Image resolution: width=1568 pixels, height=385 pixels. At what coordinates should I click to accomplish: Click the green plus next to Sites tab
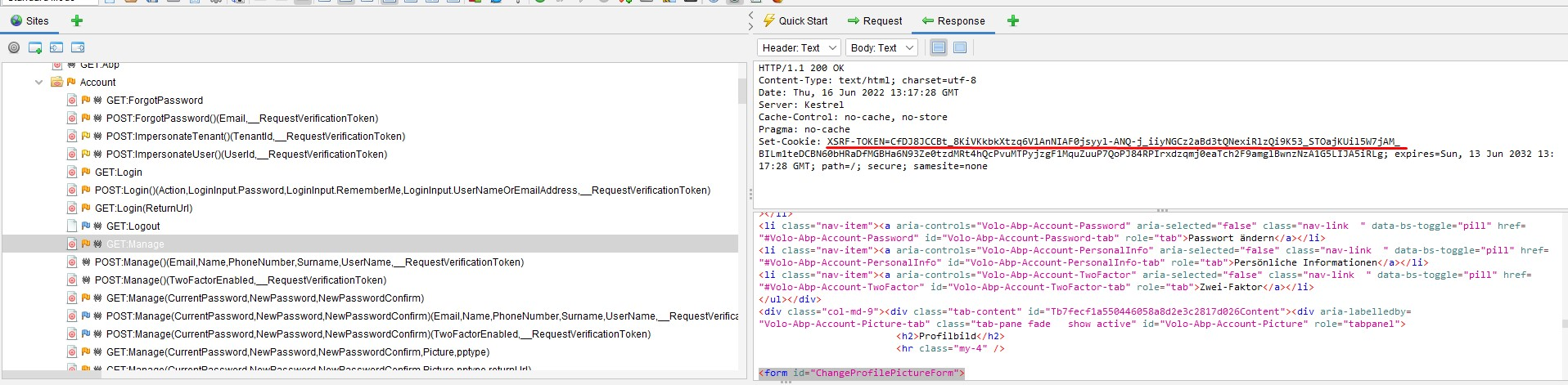(77, 21)
